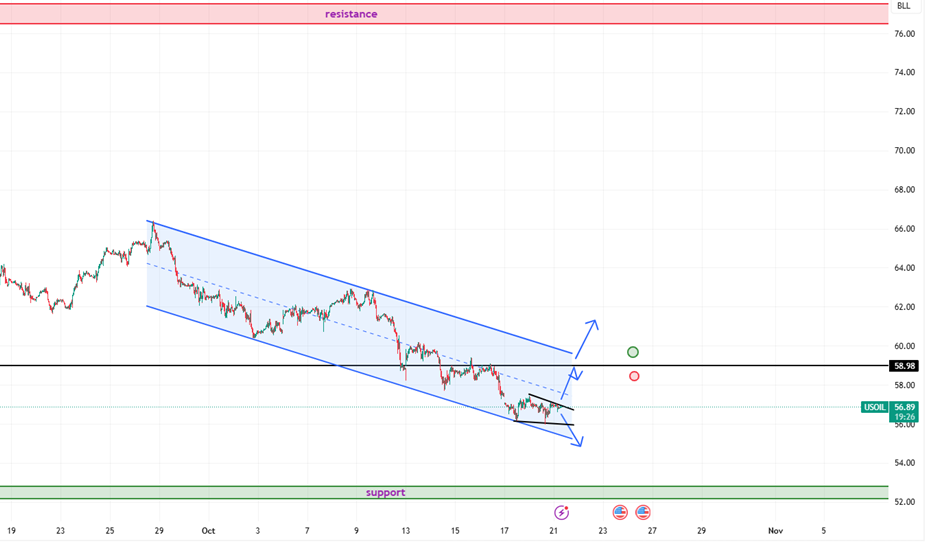This screenshot has height=547, width=931.
Task: Click the USOIL symbol tag
Action: 875,408
